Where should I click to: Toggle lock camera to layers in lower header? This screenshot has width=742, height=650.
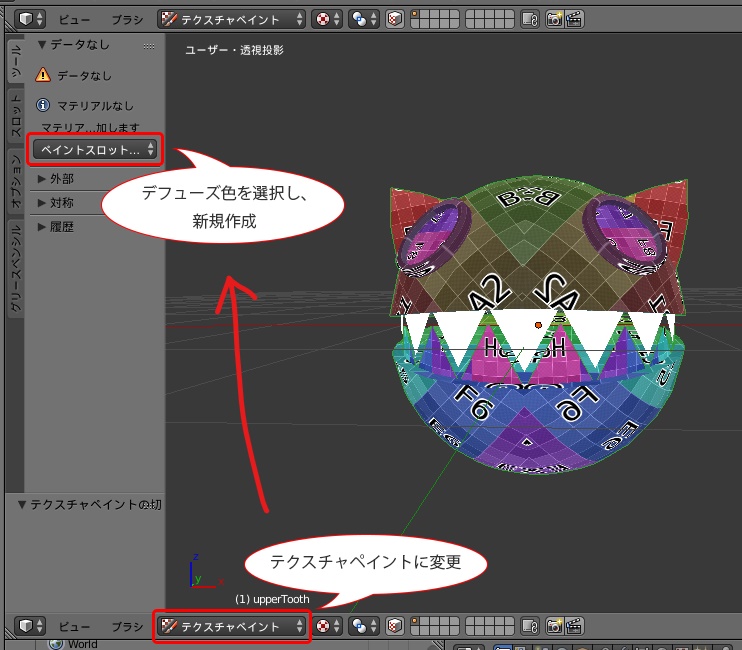click(x=530, y=626)
